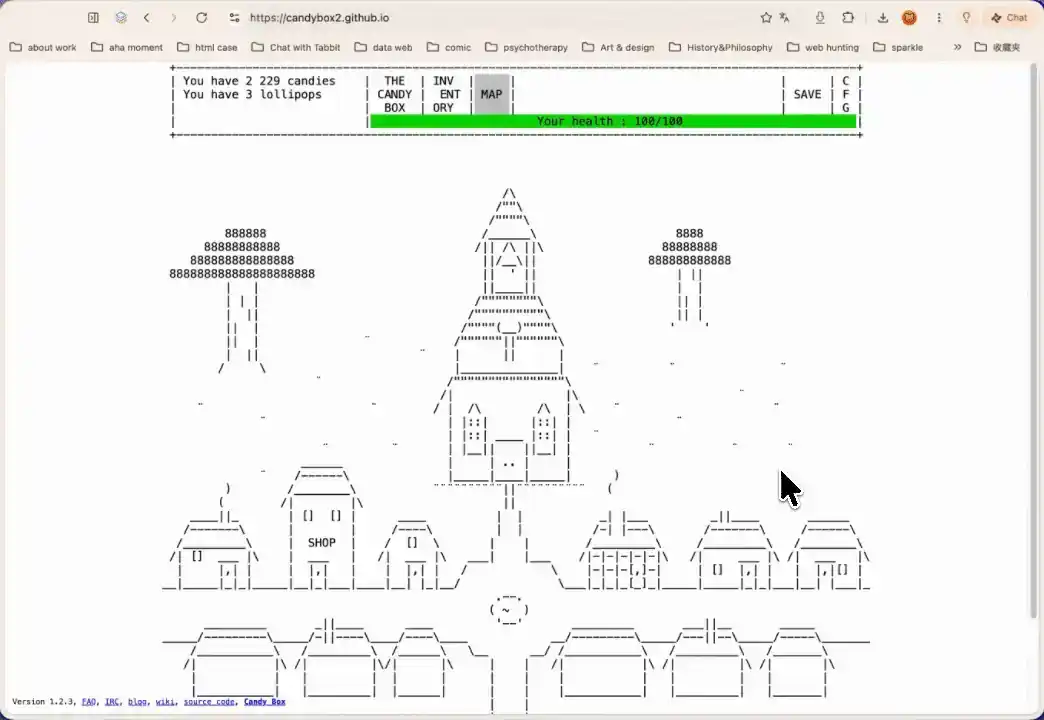The image size is (1044, 720).
Task: Open the 'Chat with Tabbit' bookmark folder
Action: pos(296,47)
